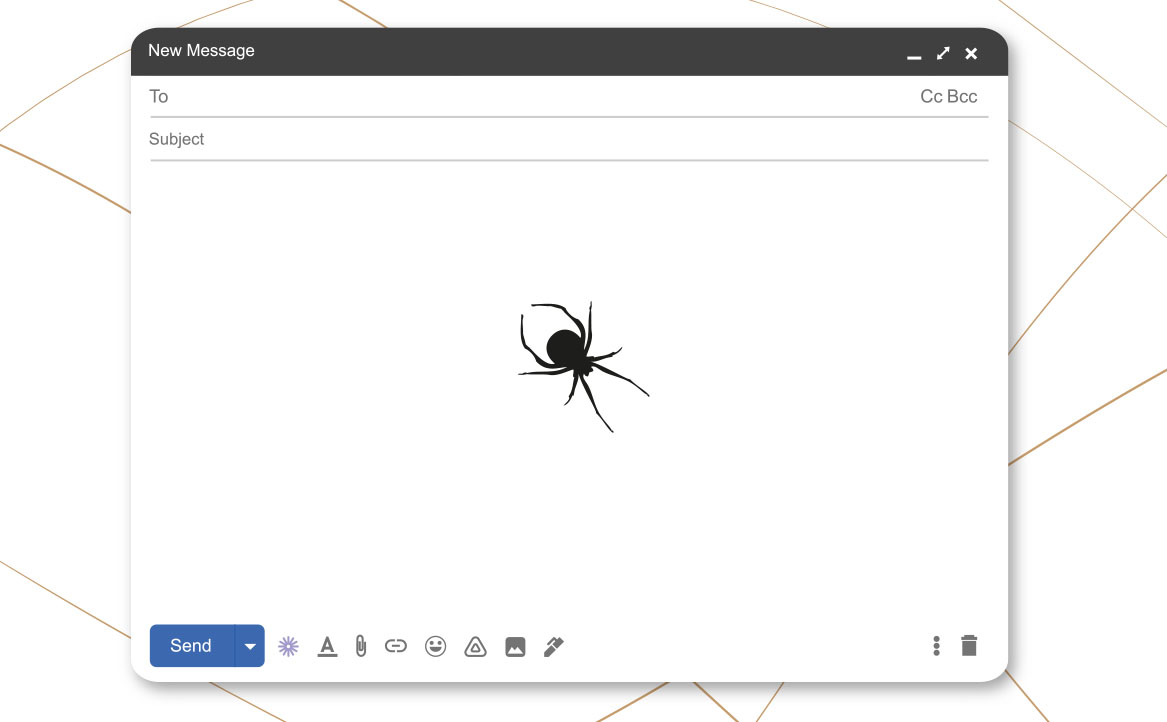Insert signature with the pen icon
The height and width of the screenshot is (722, 1167).
click(x=554, y=647)
